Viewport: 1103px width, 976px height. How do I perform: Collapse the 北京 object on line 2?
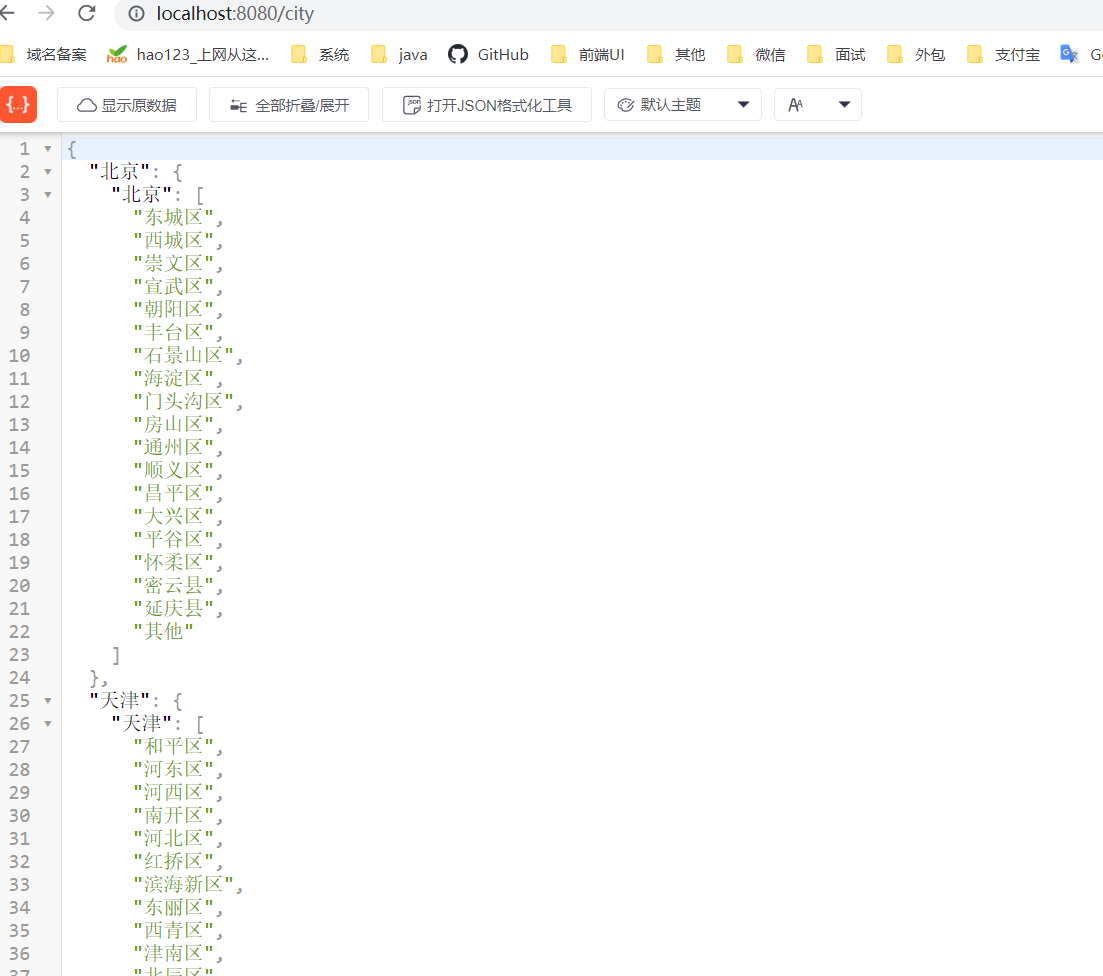point(48,172)
